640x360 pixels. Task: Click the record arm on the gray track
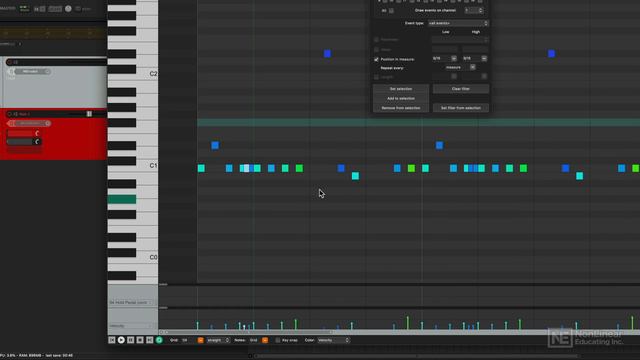[9, 62]
